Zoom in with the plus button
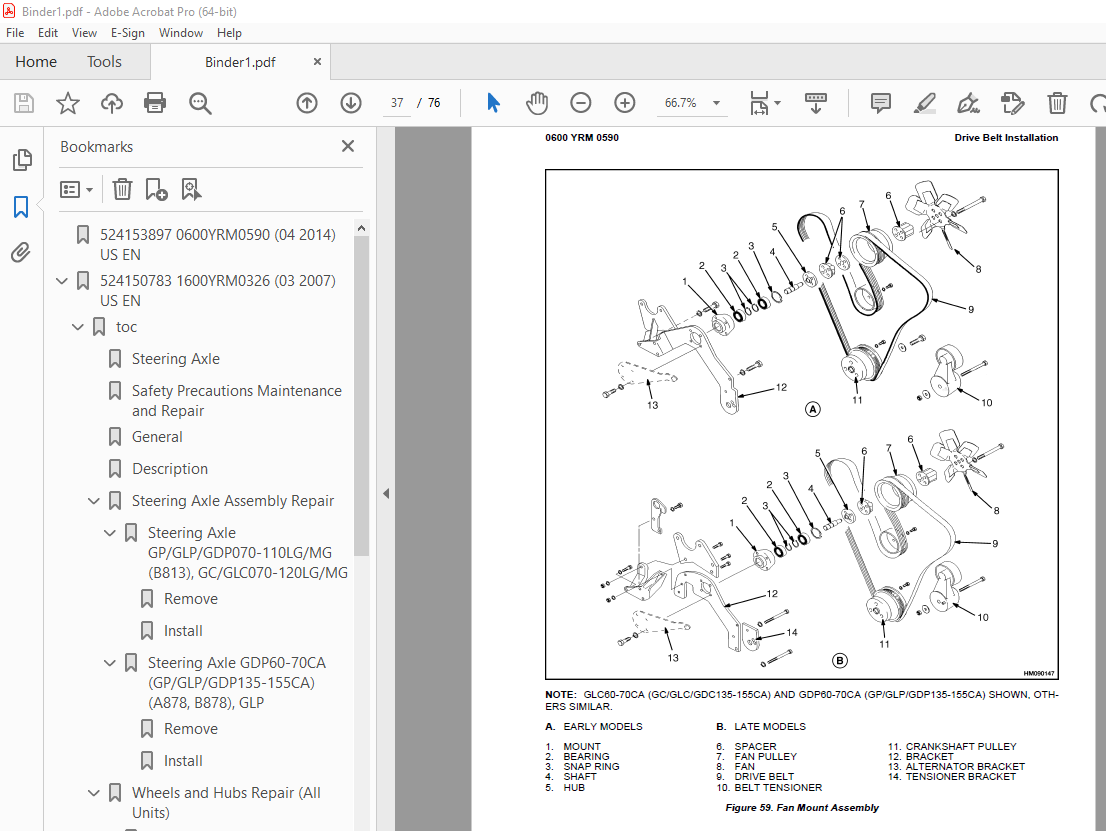 (624, 103)
